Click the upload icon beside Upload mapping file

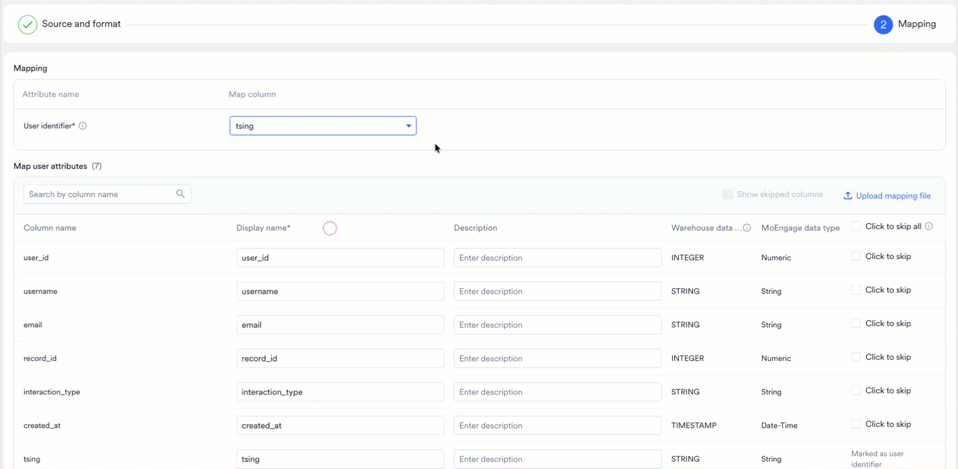[848, 196]
